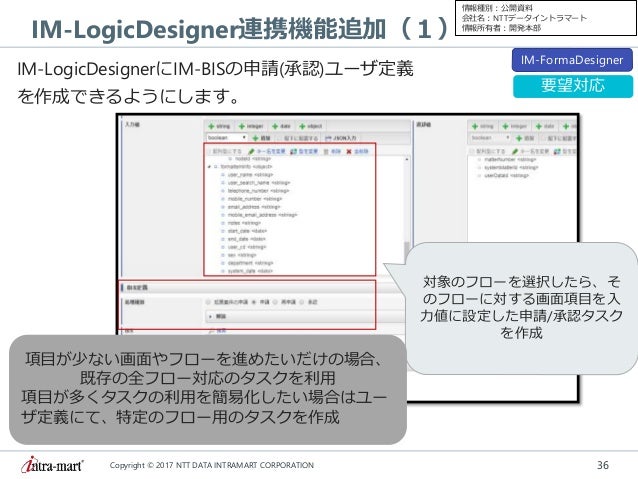Image resolution: width=638 pixels, height=479 pixels.
Task: Toggle array checkbox in input panel toolbar
Action: click(210, 151)
